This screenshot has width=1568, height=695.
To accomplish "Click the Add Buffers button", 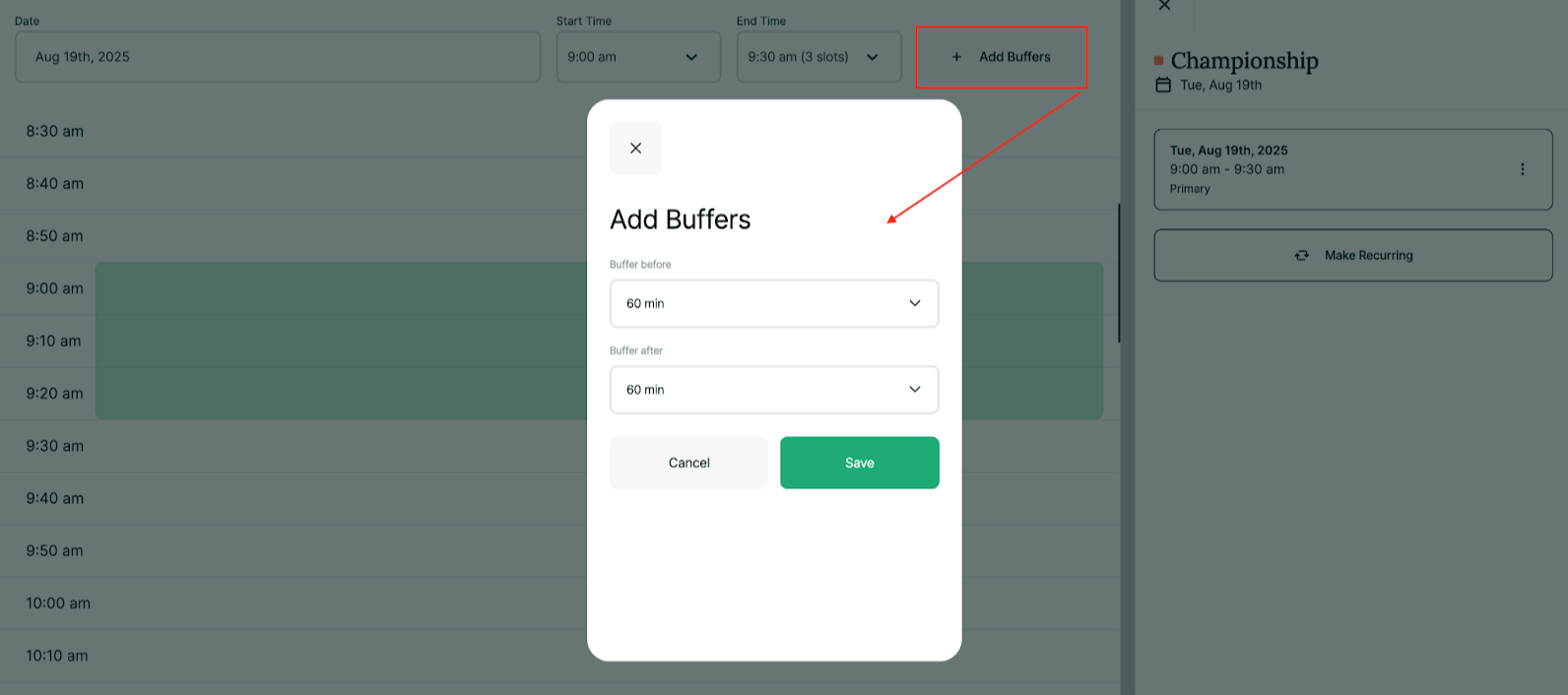I will (1002, 57).
